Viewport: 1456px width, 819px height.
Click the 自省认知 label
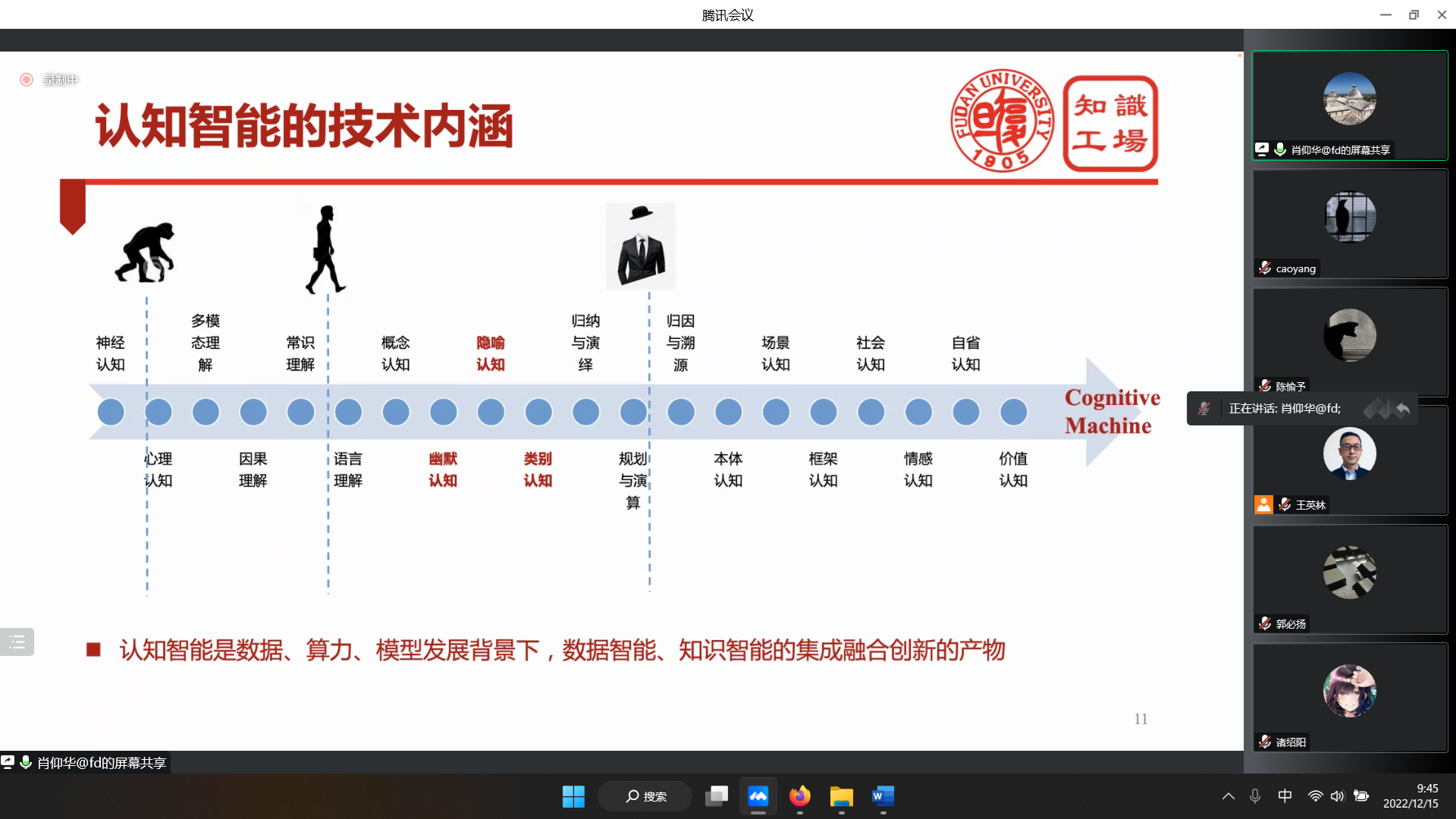(965, 353)
